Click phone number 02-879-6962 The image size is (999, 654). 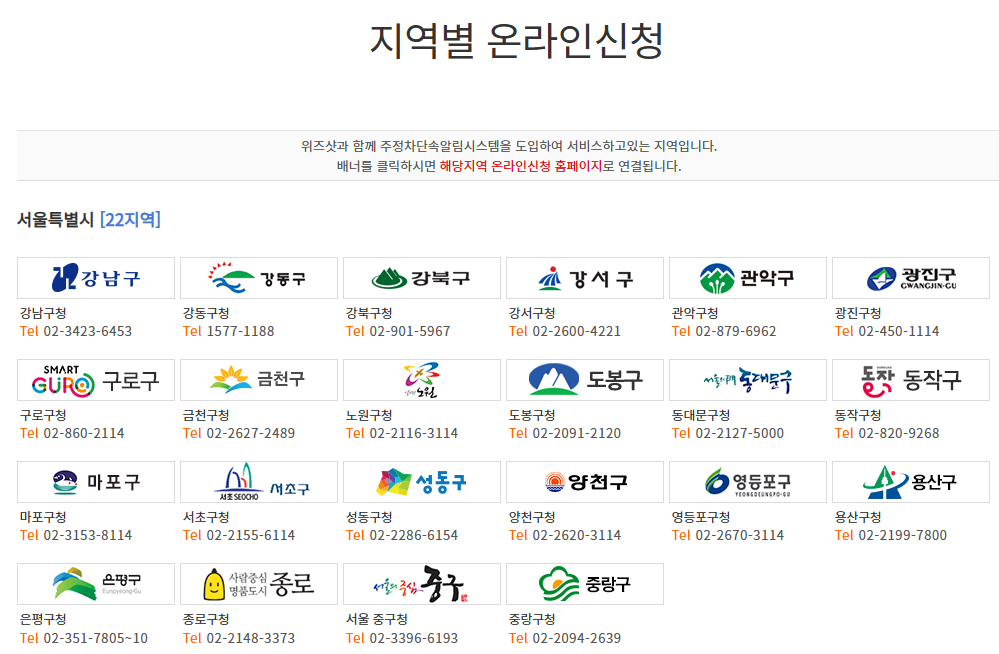click(736, 331)
